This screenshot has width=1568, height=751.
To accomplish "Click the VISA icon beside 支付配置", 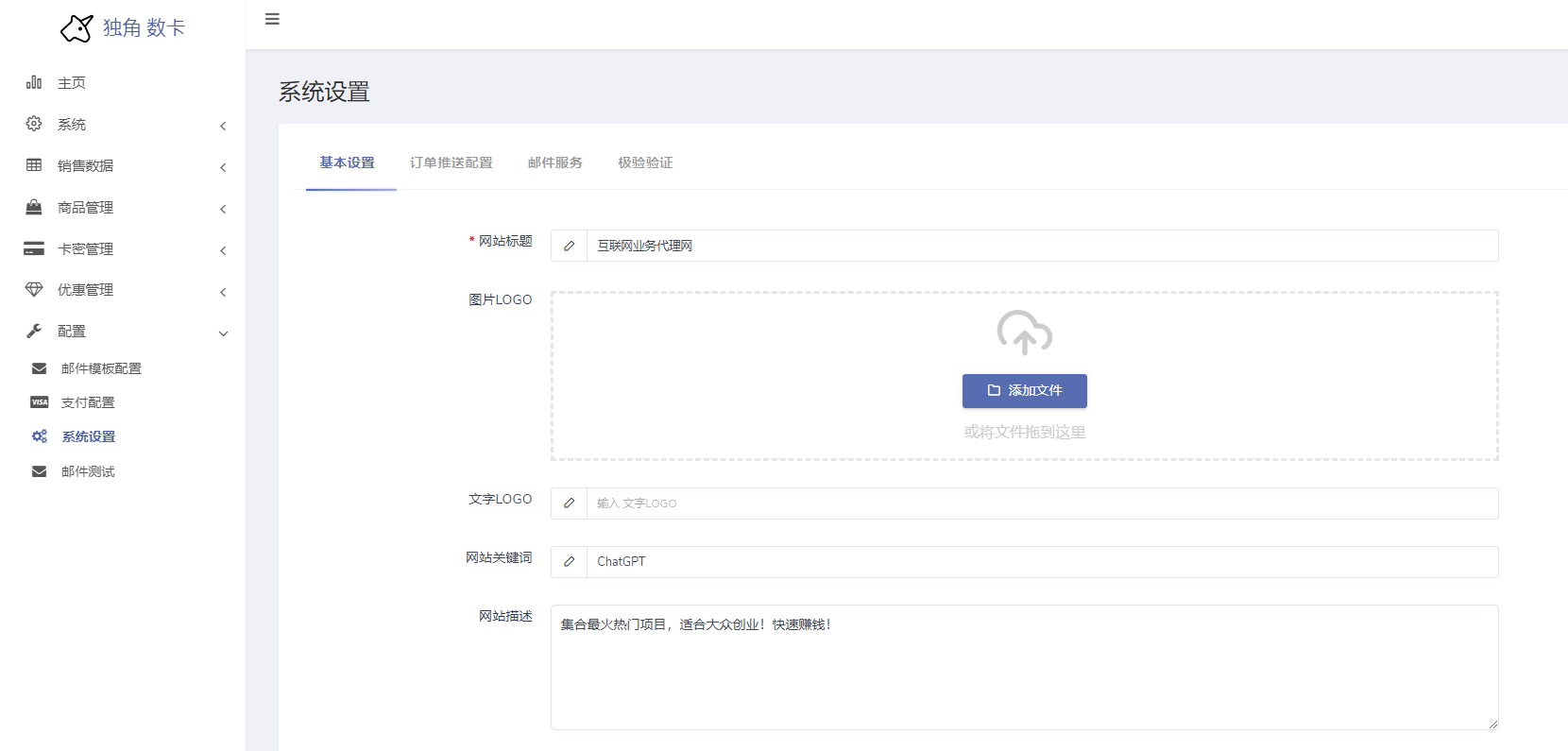I will pyautogui.click(x=40, y=402).
